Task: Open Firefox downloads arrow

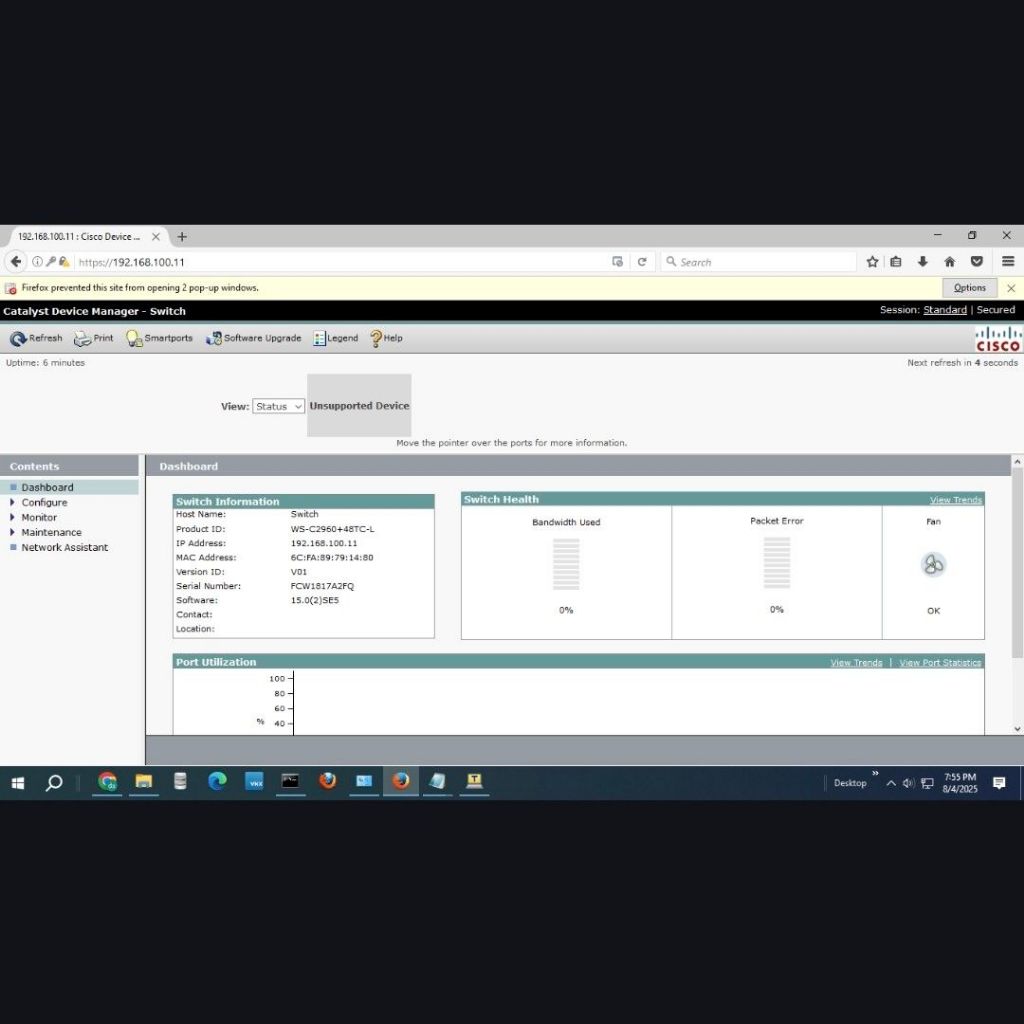Action: click(923, 262)
